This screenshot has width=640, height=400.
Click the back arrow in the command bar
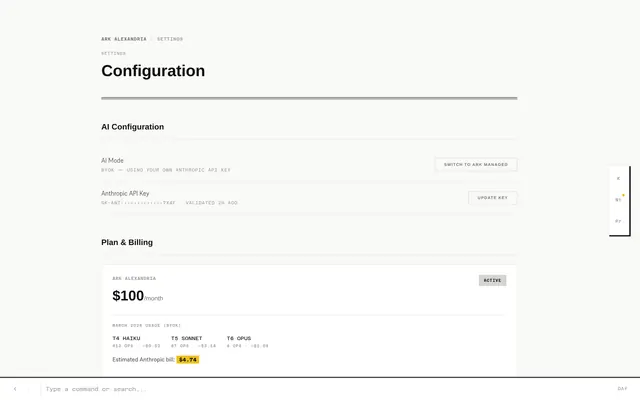point(15,389)
